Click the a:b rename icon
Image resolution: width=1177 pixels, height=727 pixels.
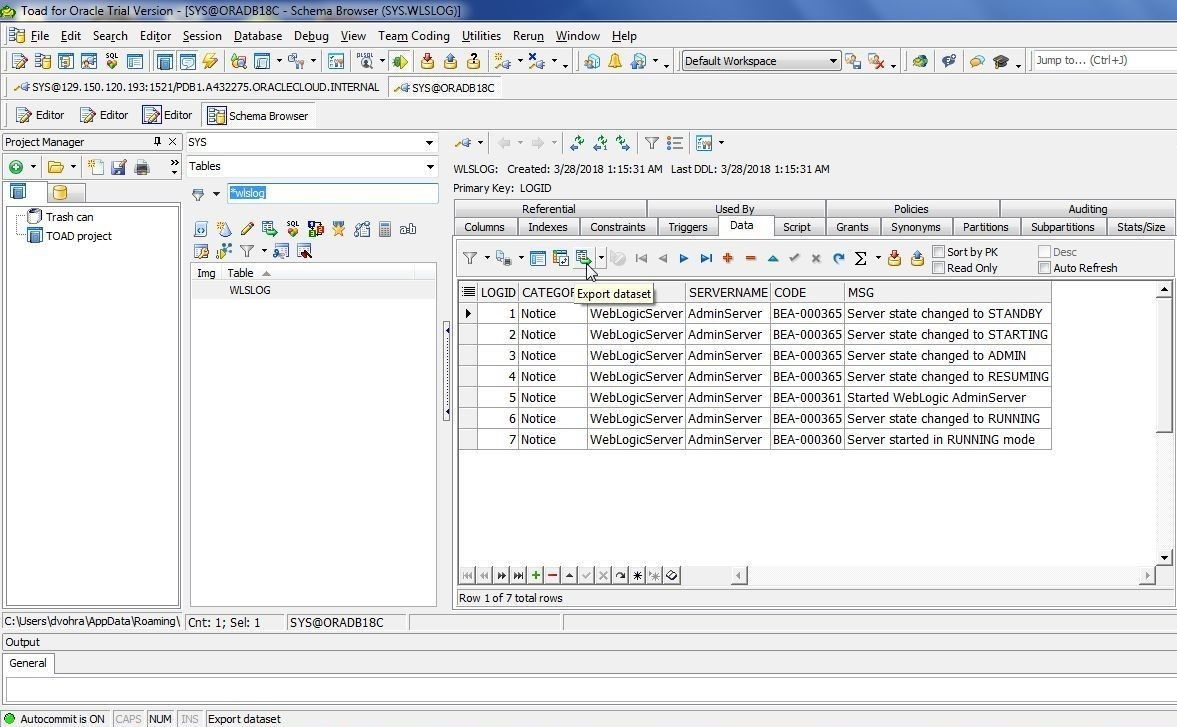point(408,229)
